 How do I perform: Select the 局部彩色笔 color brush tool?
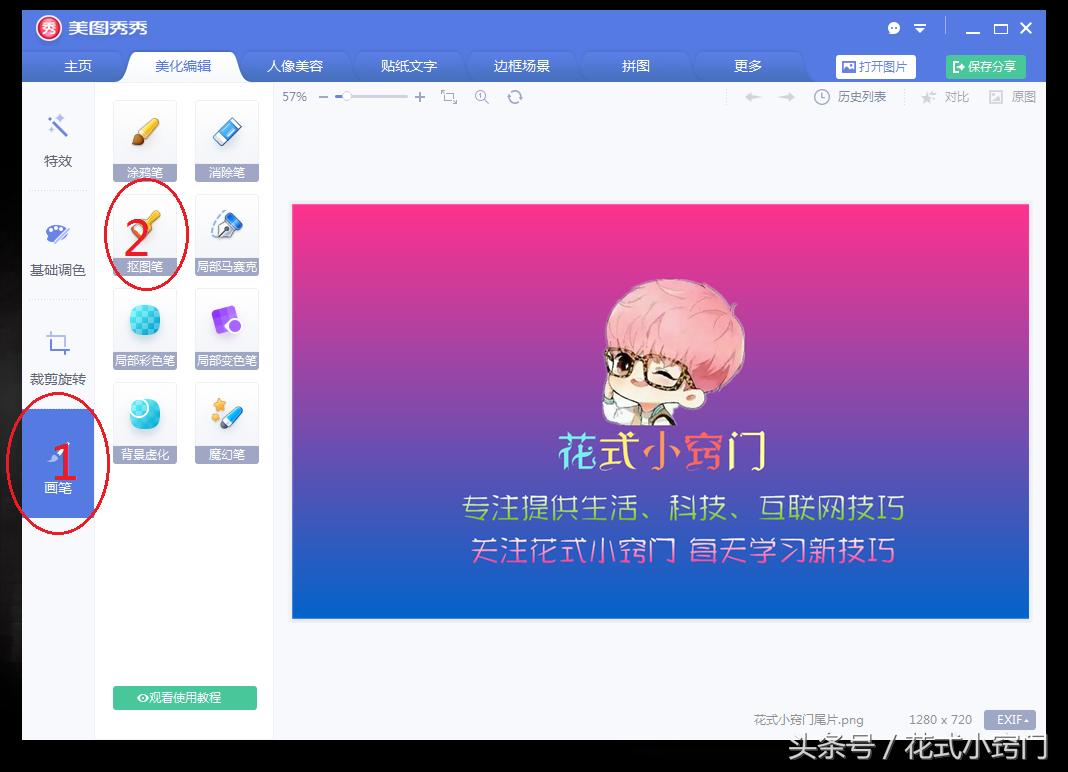144,326
